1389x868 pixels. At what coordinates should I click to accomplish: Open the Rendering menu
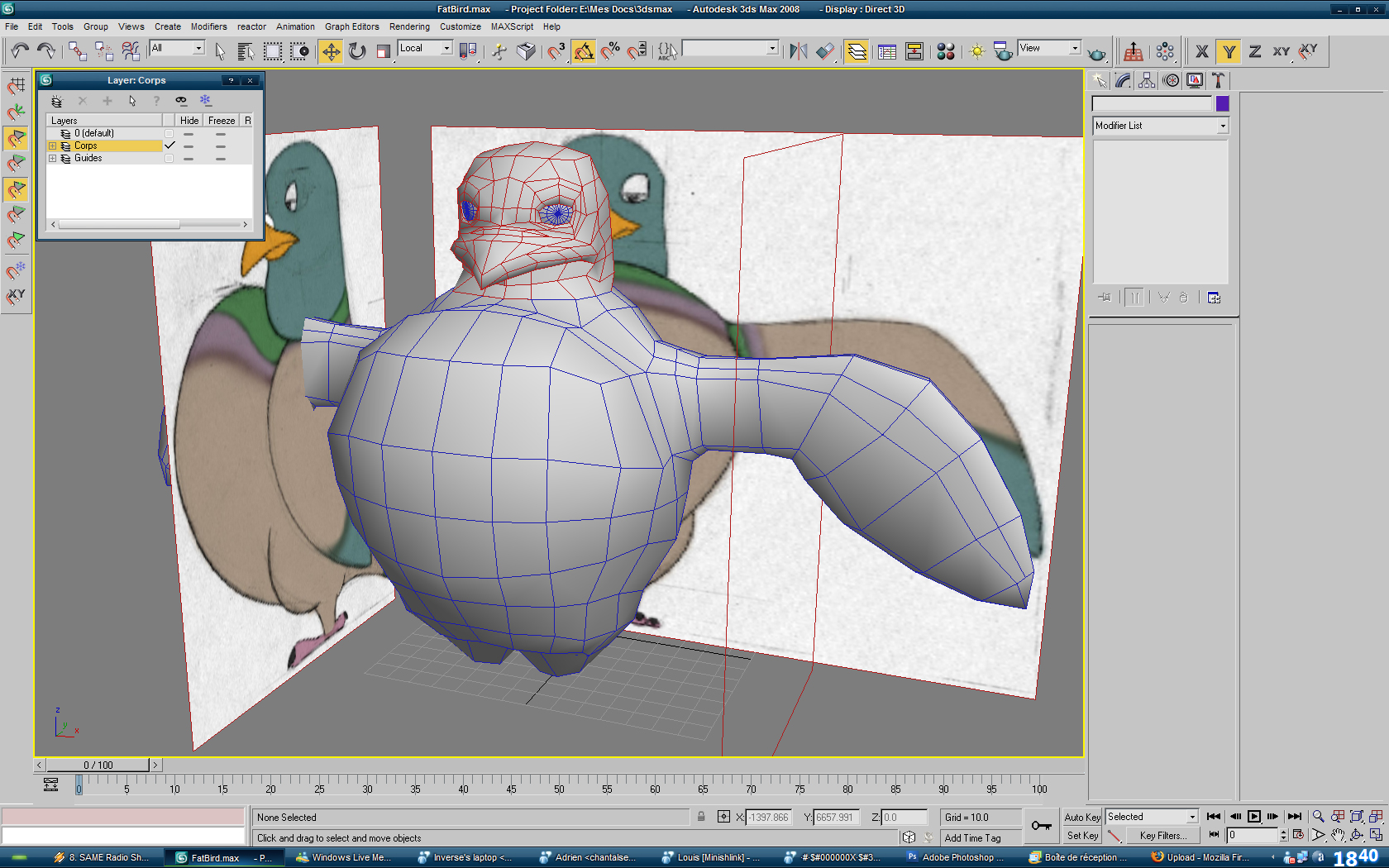pyautogui.click(x=410, y=26)
